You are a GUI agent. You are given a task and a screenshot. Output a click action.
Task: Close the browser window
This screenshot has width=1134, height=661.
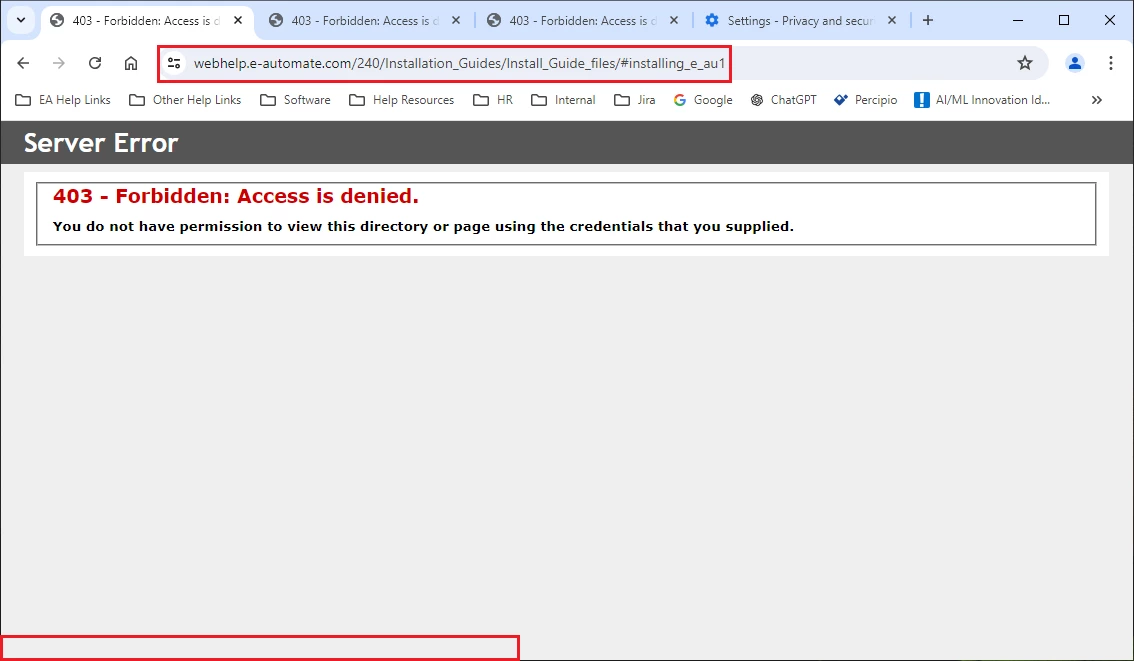point(1110,20)
